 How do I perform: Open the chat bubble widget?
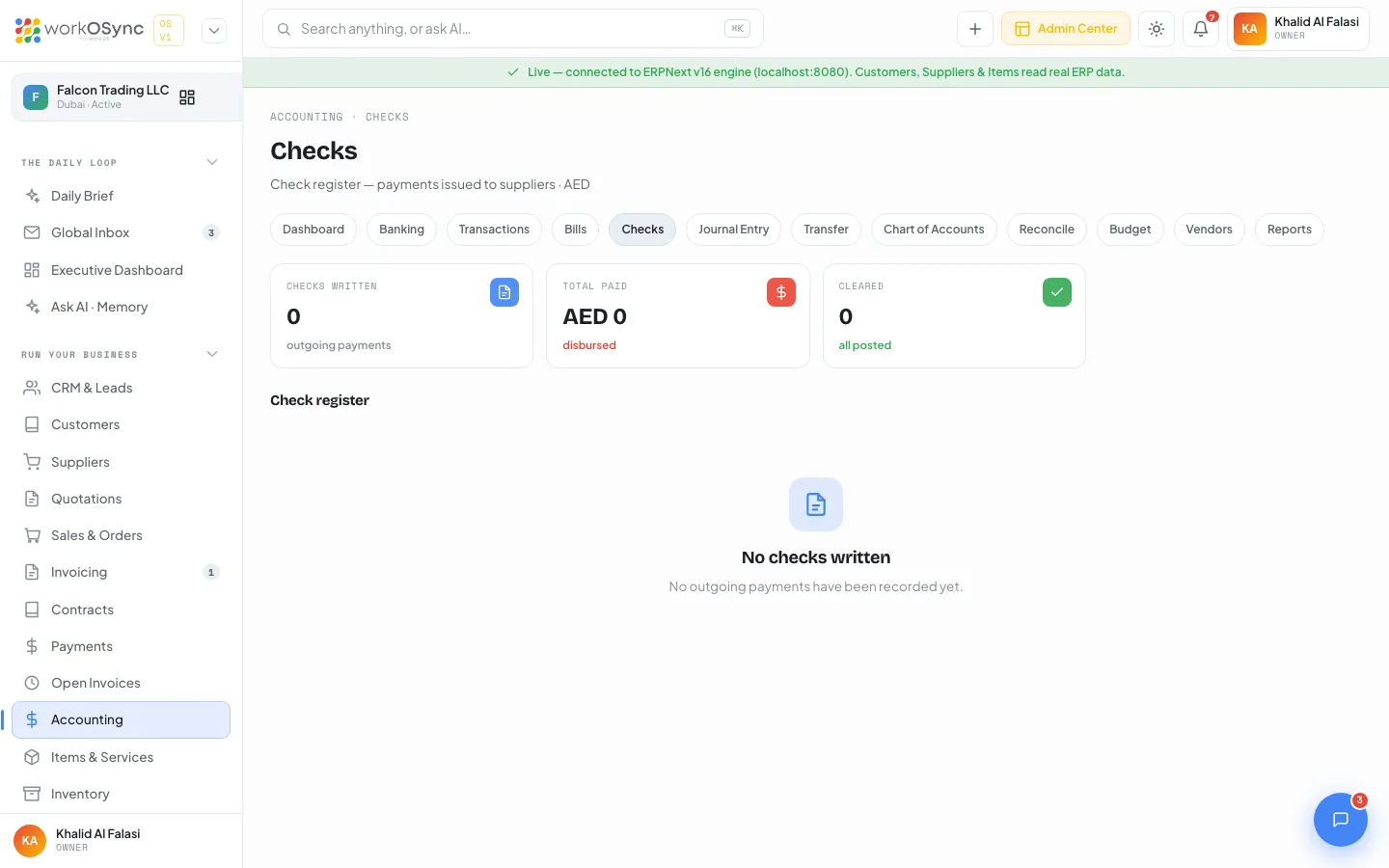click(x=1340, y=820)
